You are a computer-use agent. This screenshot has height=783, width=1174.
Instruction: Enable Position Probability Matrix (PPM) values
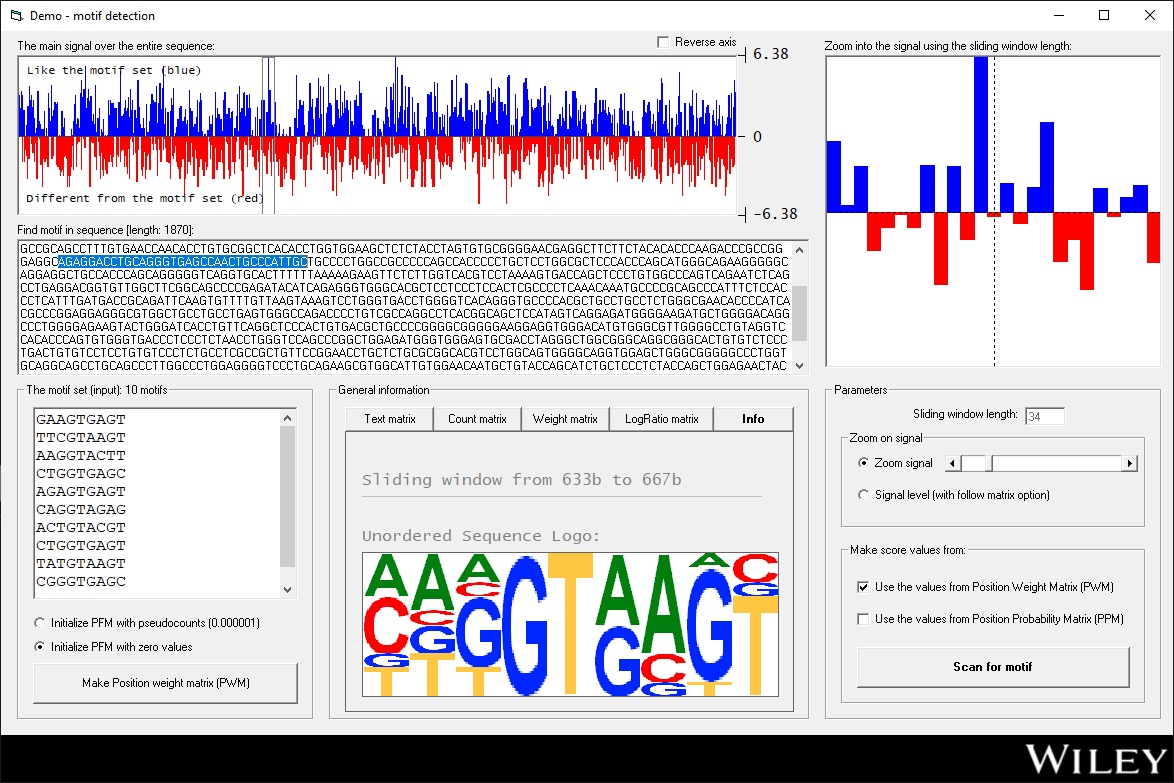coord(863,618)
